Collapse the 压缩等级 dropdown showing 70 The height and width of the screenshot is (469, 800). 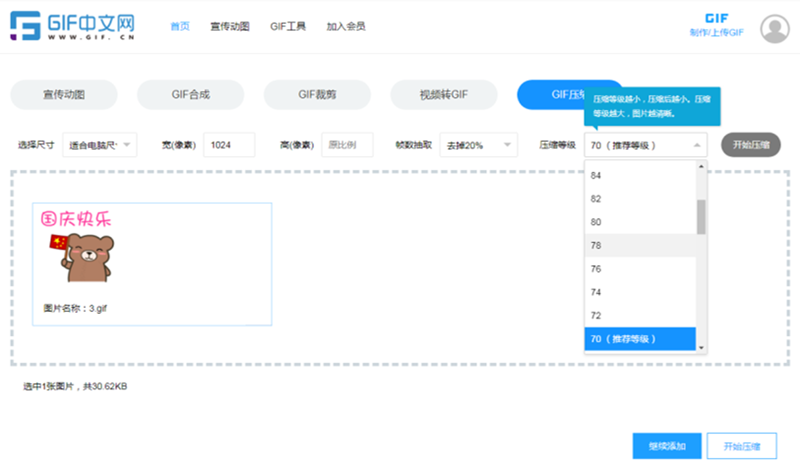(x=645, y=145)
